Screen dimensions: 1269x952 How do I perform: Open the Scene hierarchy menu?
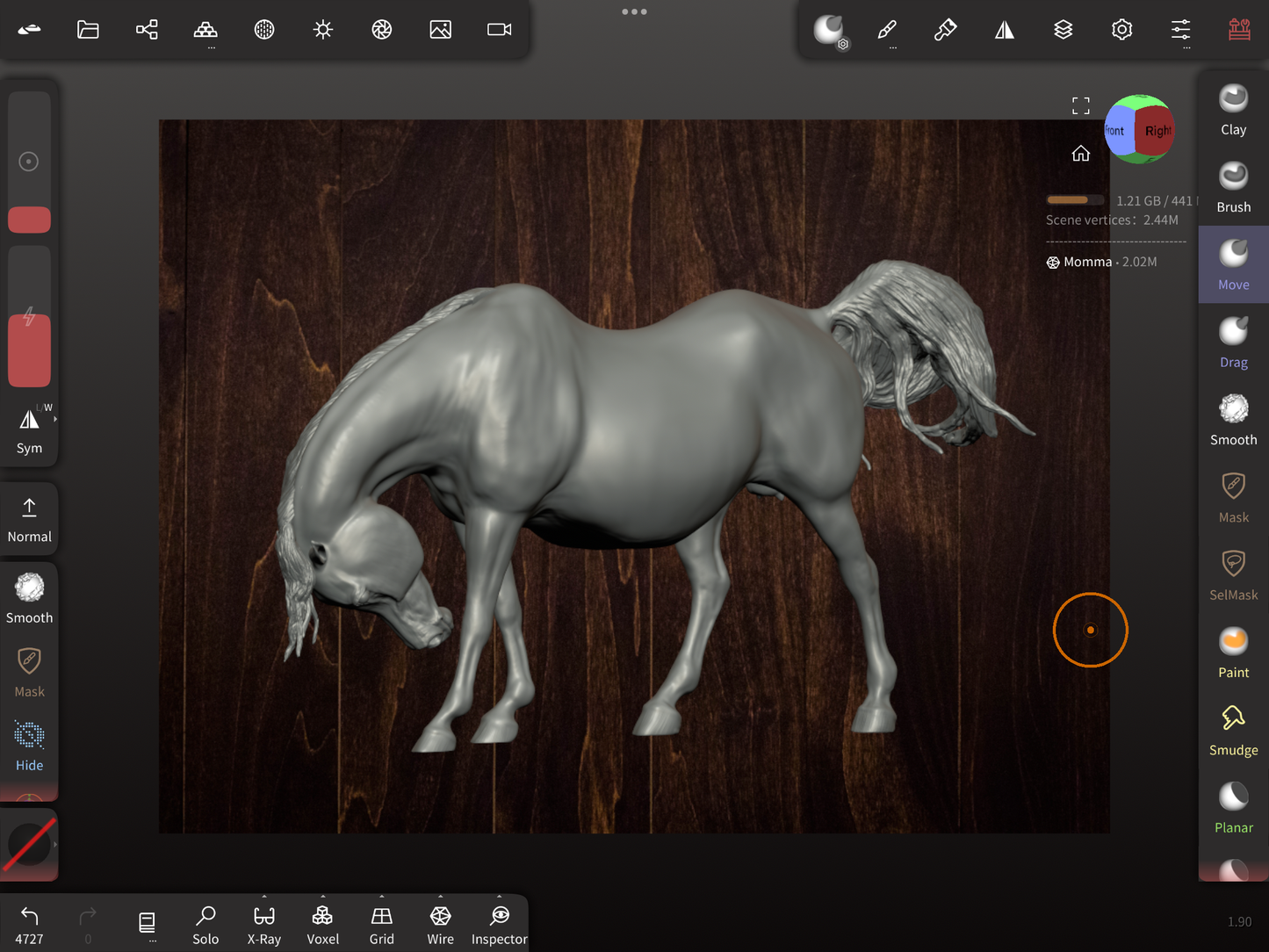147,30
